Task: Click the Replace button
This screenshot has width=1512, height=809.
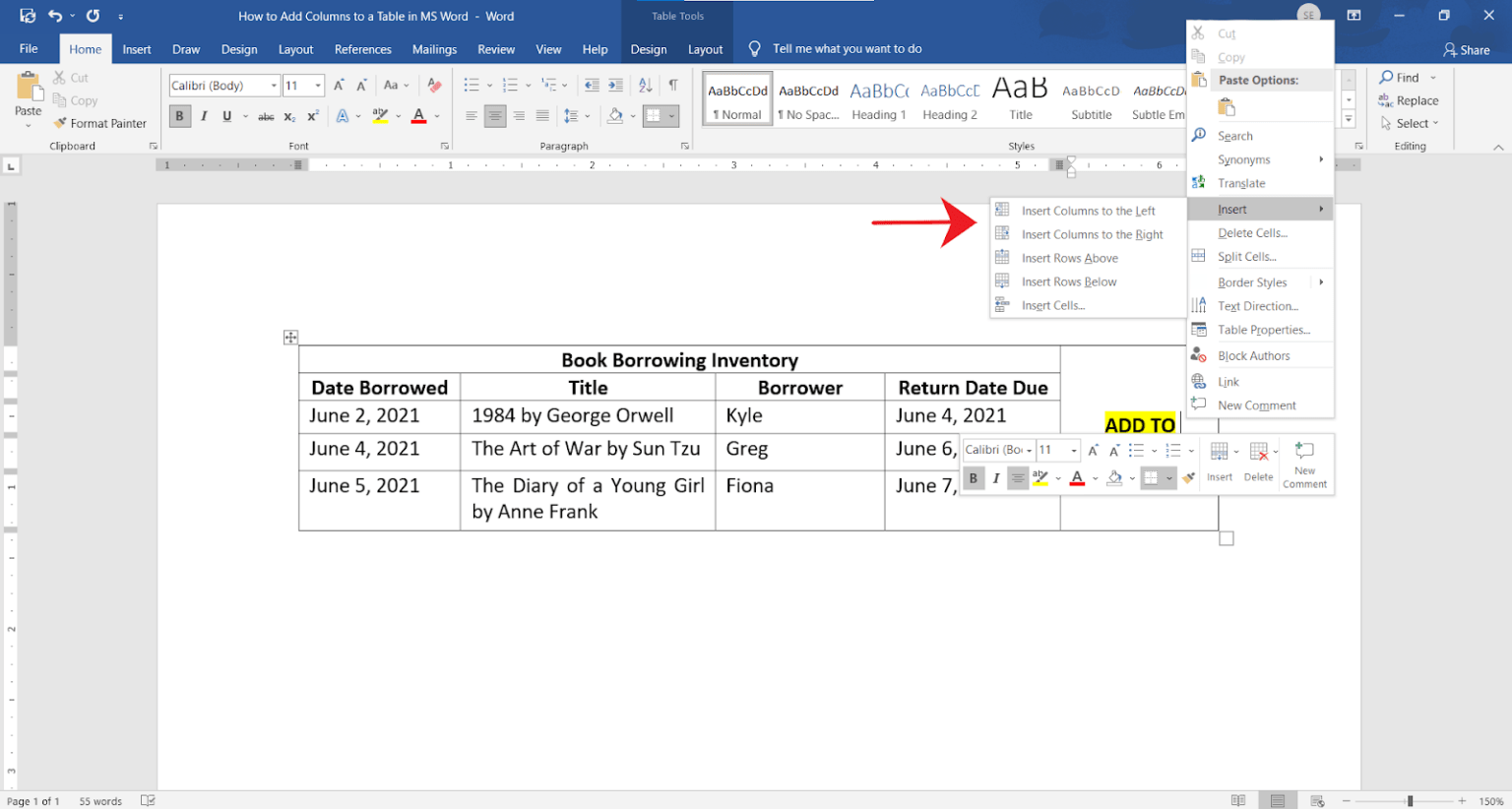Action: (x=1409, y=100)
